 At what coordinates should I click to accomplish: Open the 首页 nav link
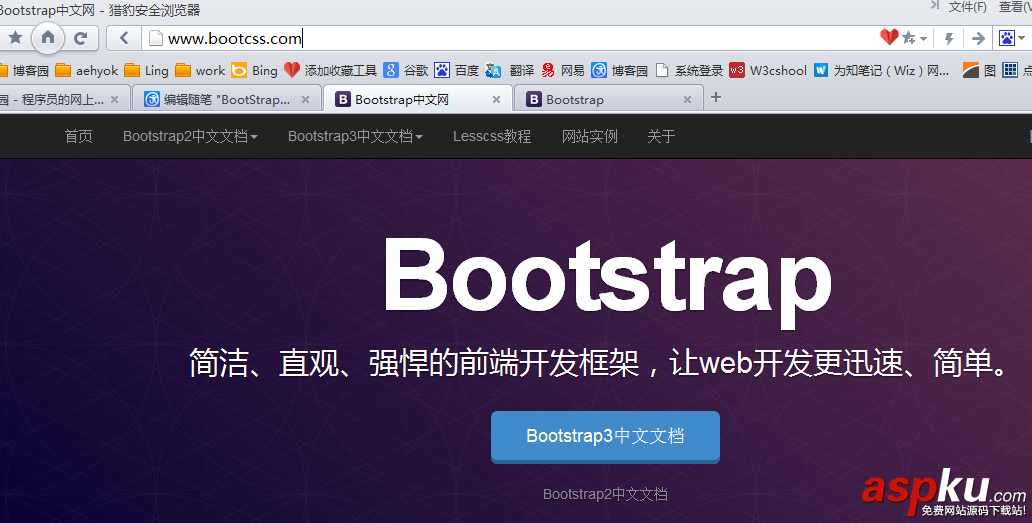click(x=78, y=136)
